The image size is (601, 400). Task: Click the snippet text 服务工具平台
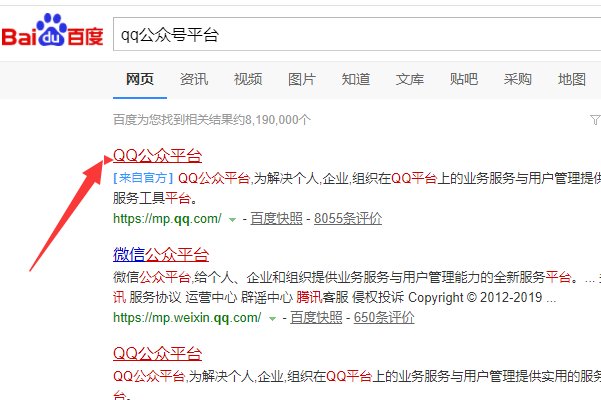[x=155, y=198]
